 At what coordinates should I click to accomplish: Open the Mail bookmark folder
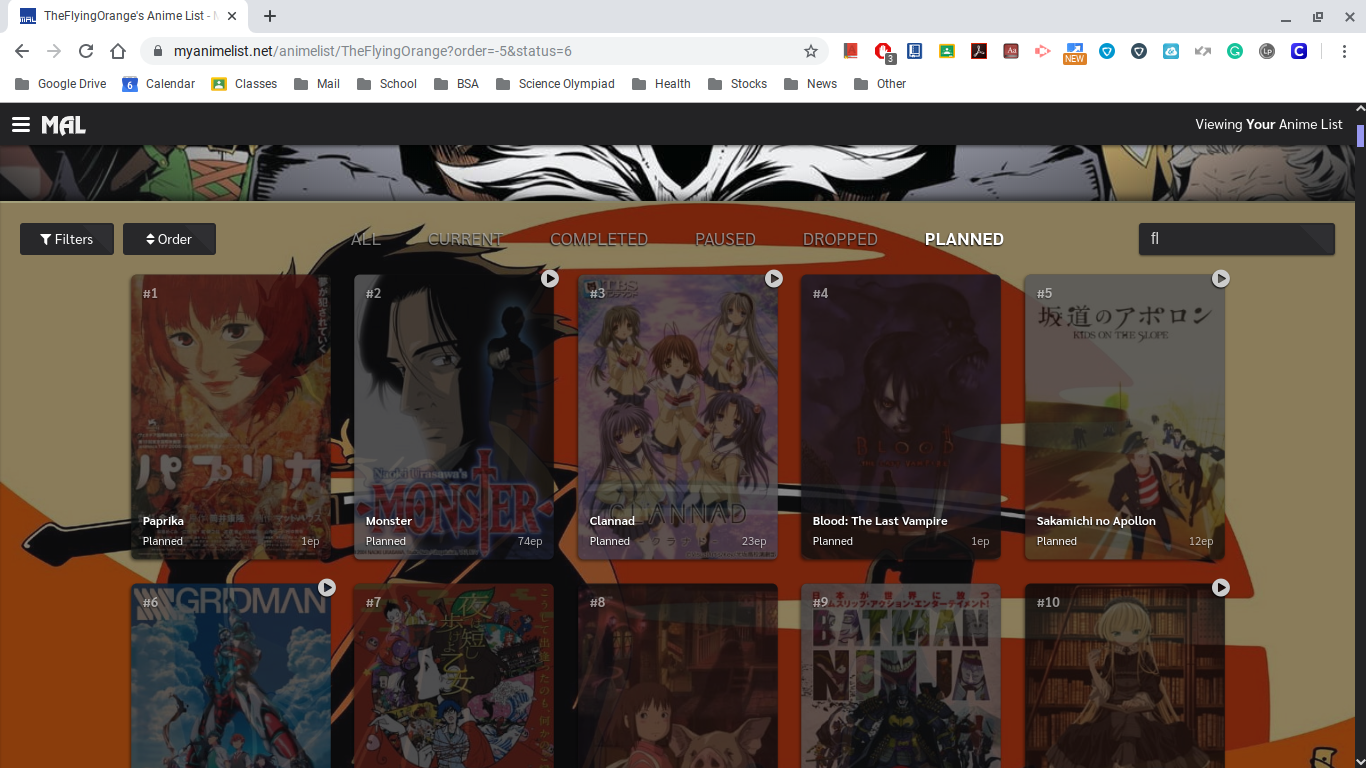pos(317,84)
